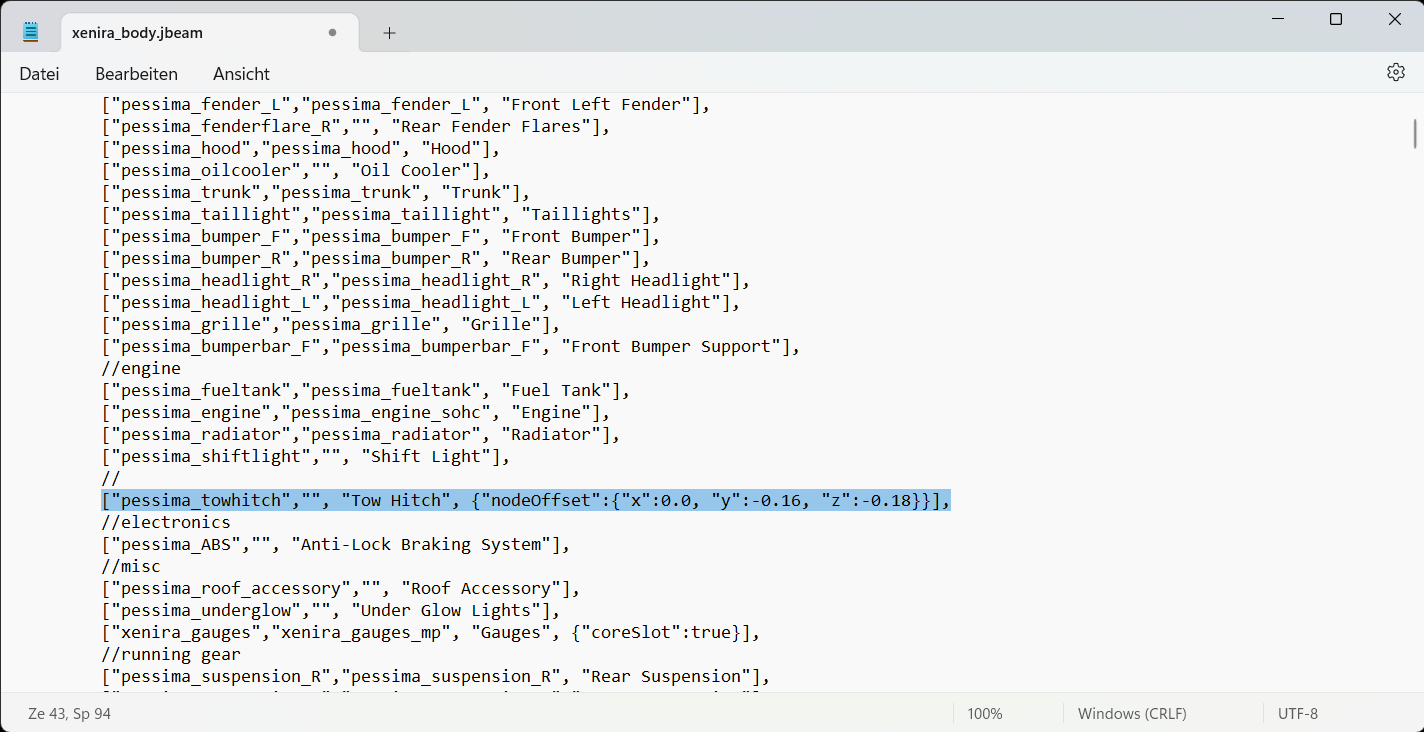The width and height of the screenshot is (1424, 732).
Task: Select the xenira_body.jbeam tab
Action: pos(137,33)
